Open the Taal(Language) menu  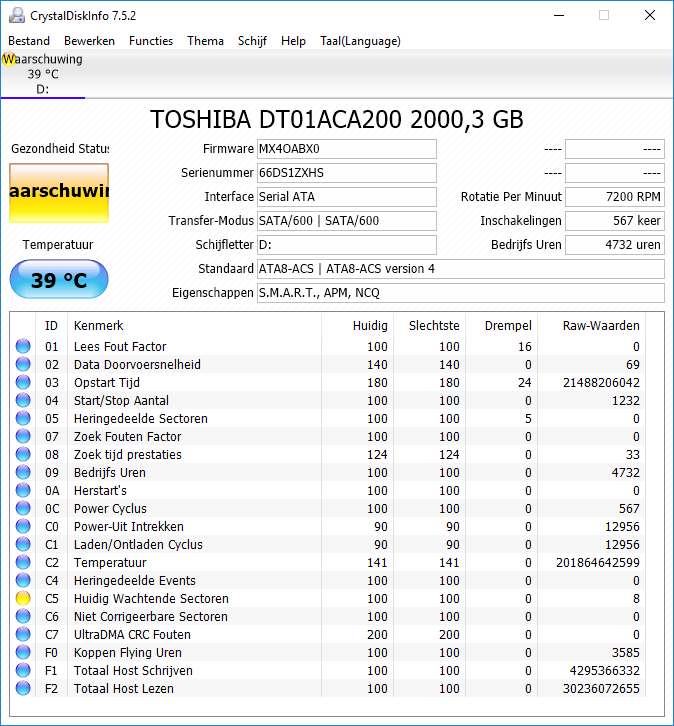click(360, 41)
